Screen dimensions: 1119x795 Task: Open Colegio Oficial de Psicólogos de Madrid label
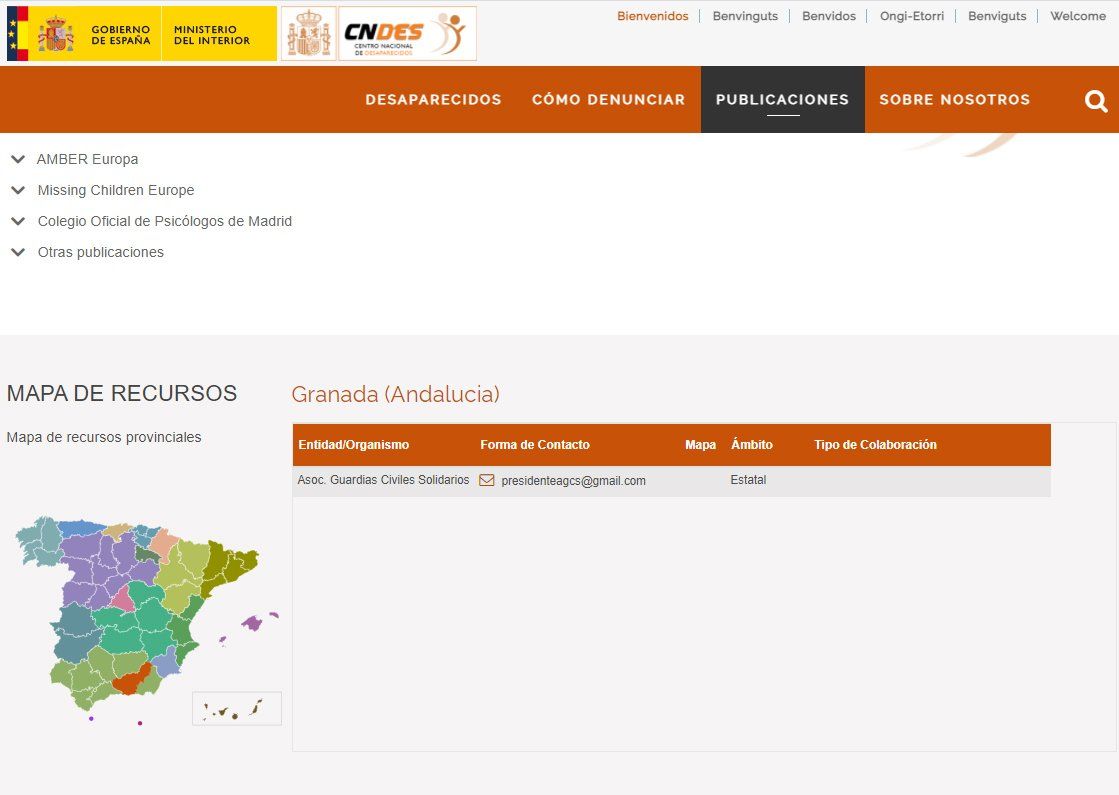coord(165,221)
